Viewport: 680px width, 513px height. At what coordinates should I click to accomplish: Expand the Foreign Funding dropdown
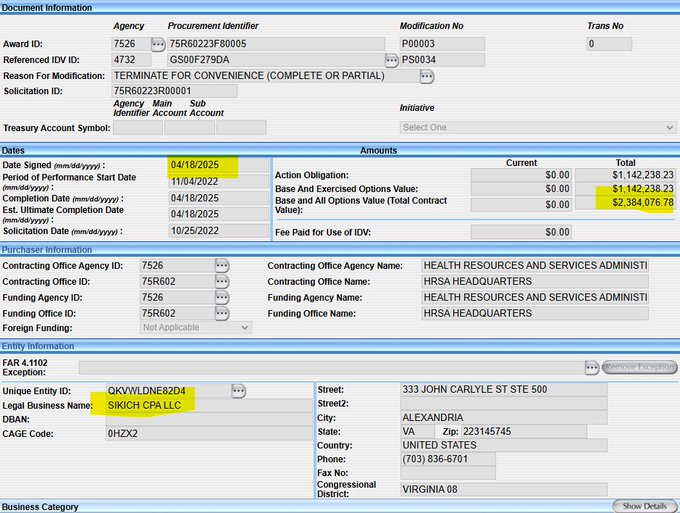[195, 328]
